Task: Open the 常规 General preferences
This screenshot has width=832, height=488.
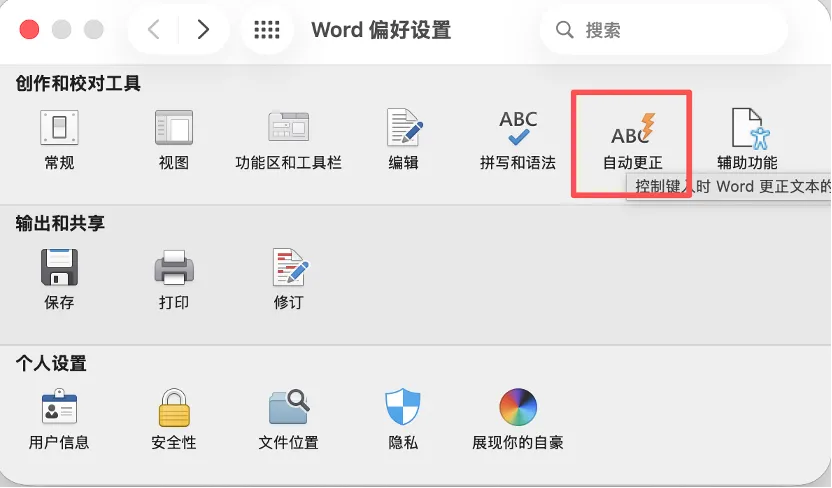Action: [59, 140]
